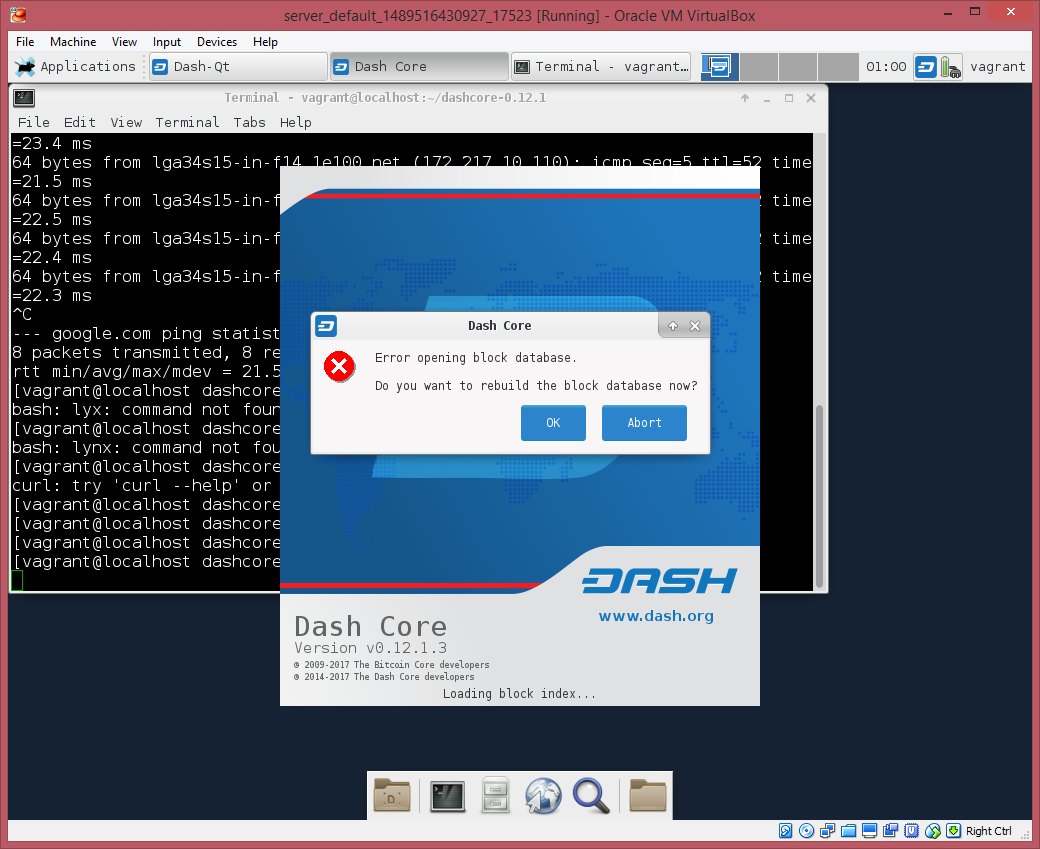Switch to the Terminal - vagrant taskbar window
1040x849 pixels.
click(x=601, y=66)
